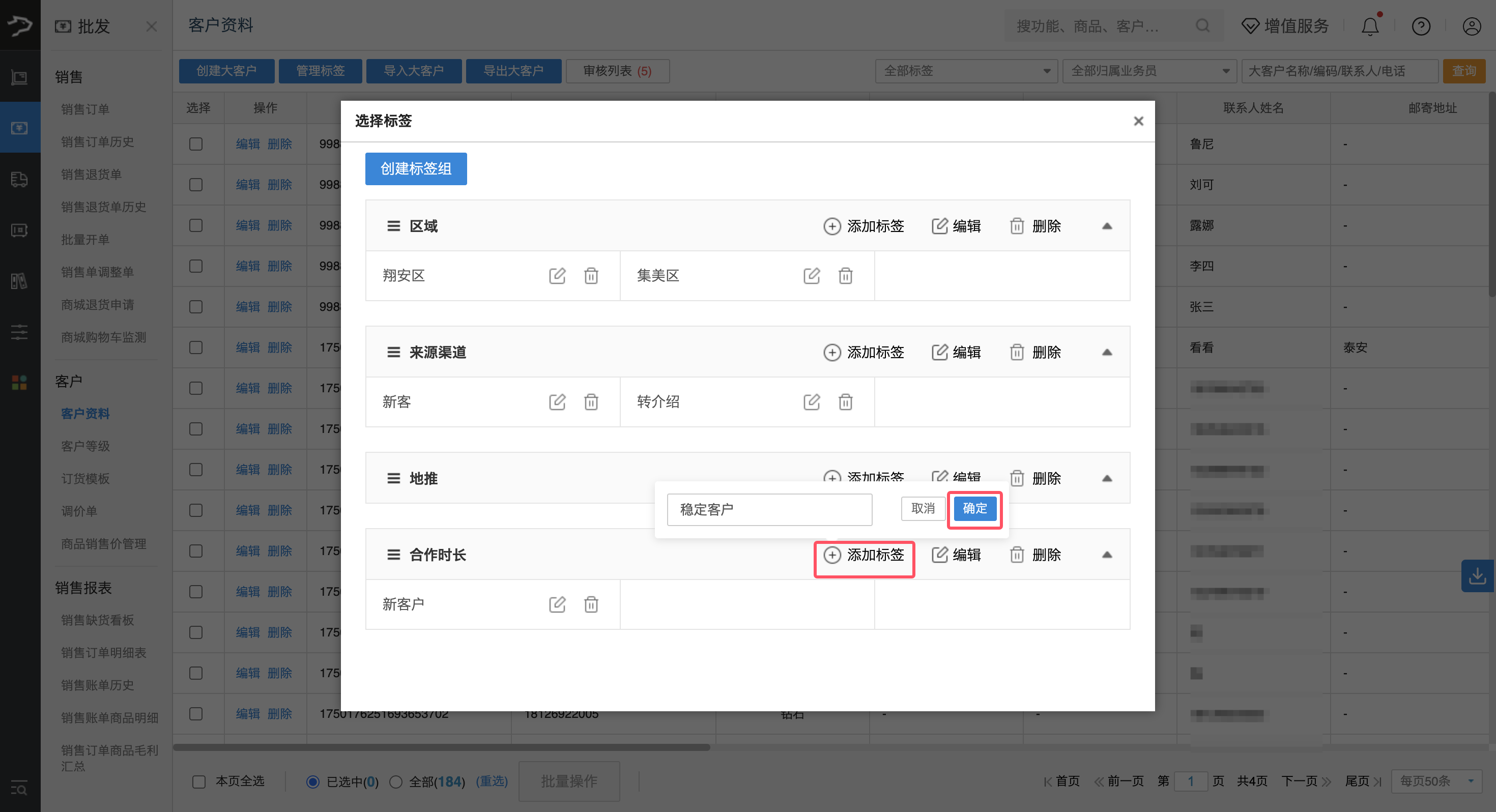Click edit icon next to 转介绍 tag

811,402
